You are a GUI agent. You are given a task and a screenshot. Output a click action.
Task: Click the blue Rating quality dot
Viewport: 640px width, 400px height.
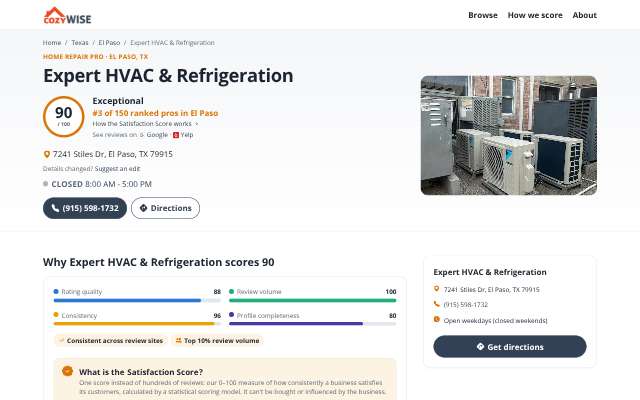pyautogui.click(x=56, y=291)
